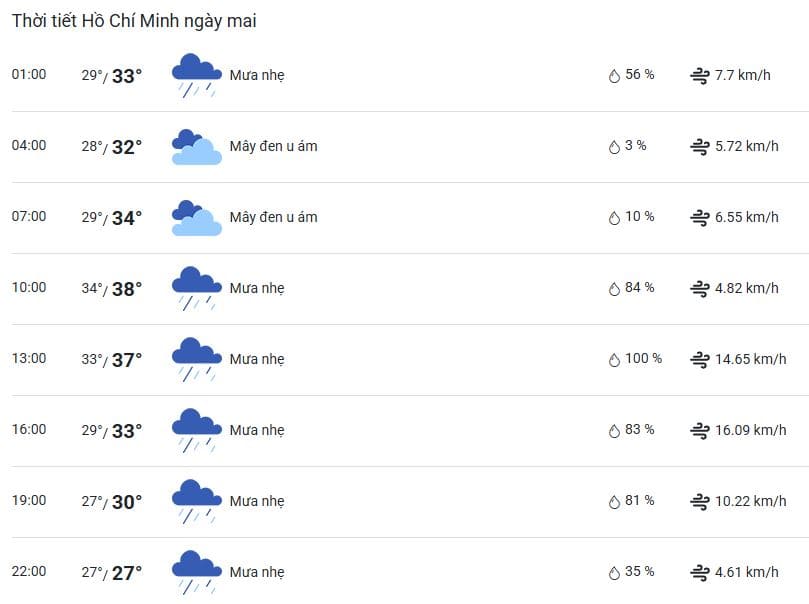Screen dimensions: 809x604
Task: Click the 38° temperature at 10:00
Action: pyautogui.click(x=127, y=289)
